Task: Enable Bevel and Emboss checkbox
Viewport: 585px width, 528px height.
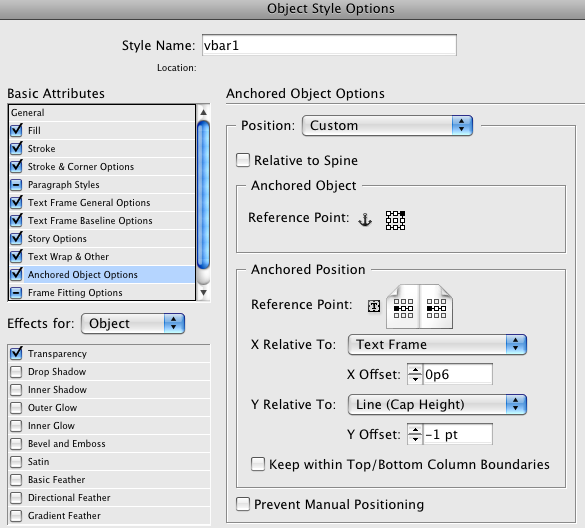Action: click(x=16, y=444)
